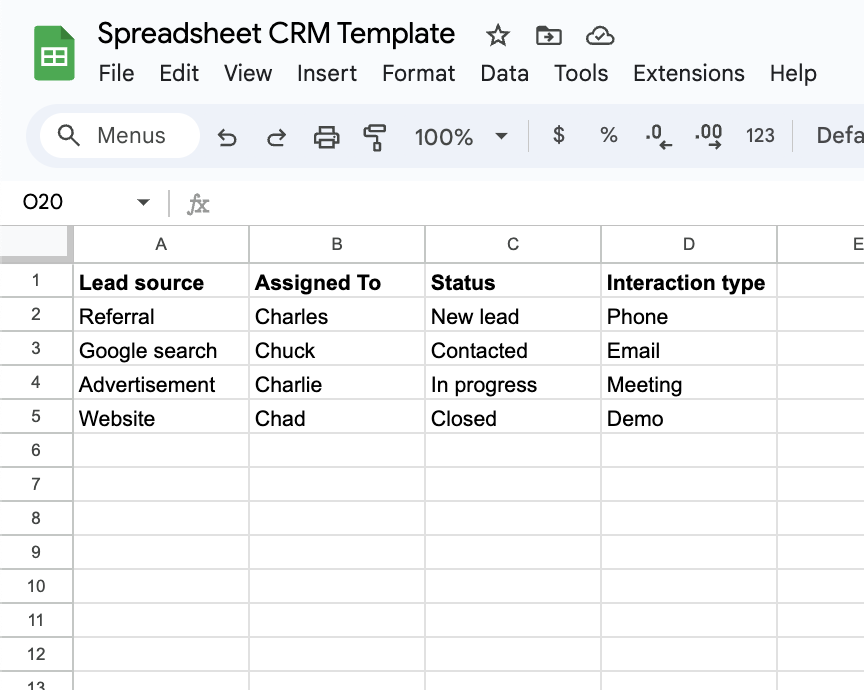Click the Google Sheets home logo
The image size is (864, 690).
coord(55,53)
